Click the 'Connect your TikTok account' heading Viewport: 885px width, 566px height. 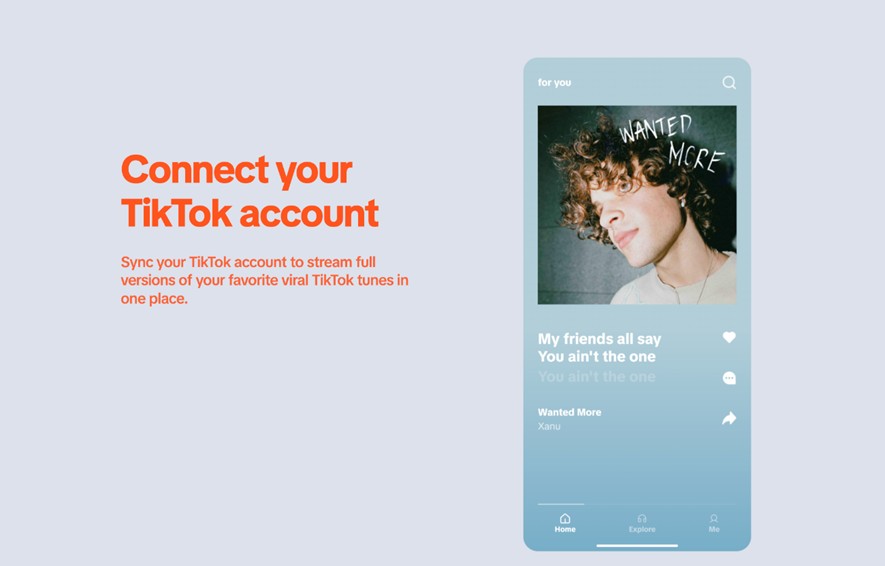coord(249,191)
